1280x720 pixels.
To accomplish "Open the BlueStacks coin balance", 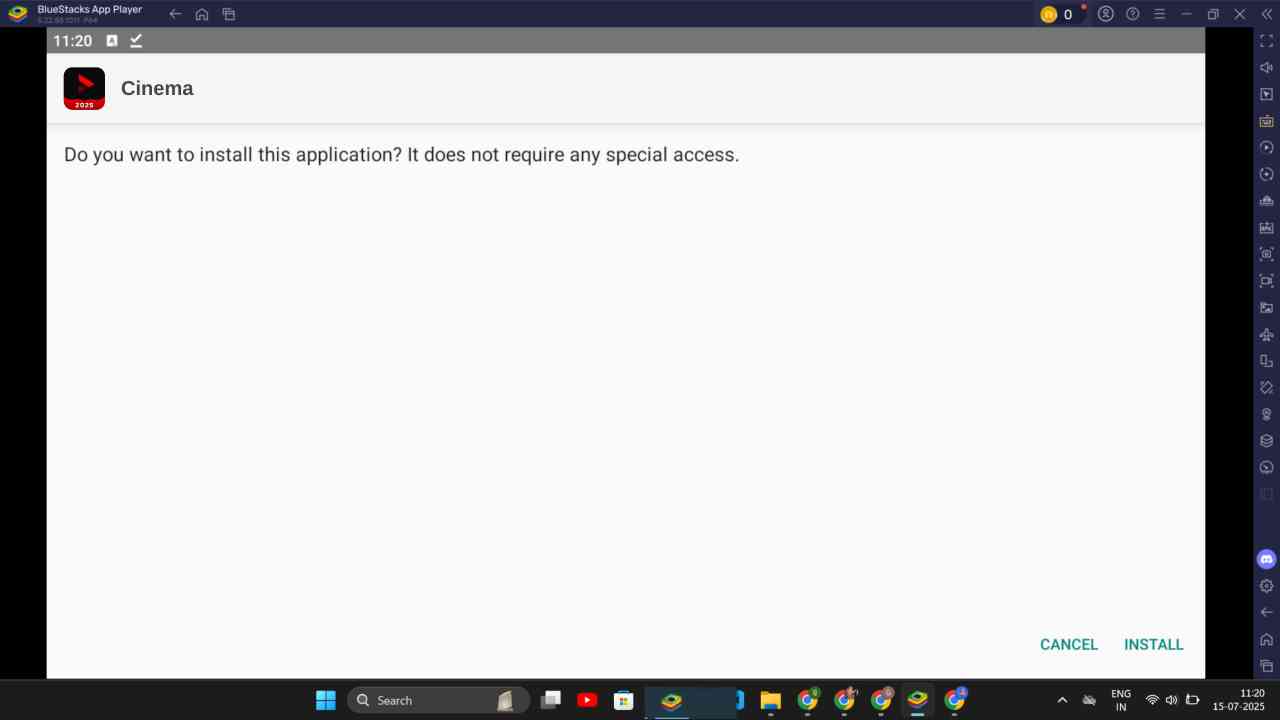I will (x=1057, y=14).
